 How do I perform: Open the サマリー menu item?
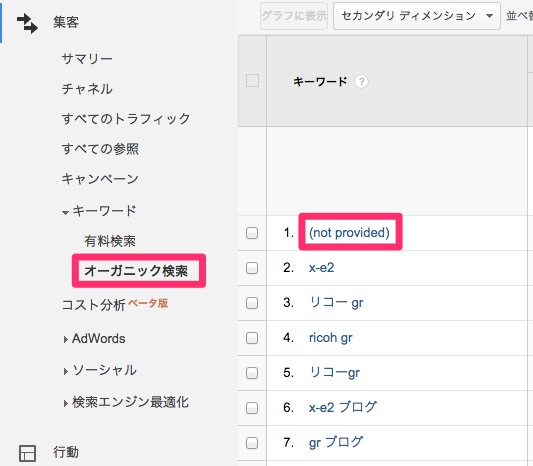[x=87, y=59]
